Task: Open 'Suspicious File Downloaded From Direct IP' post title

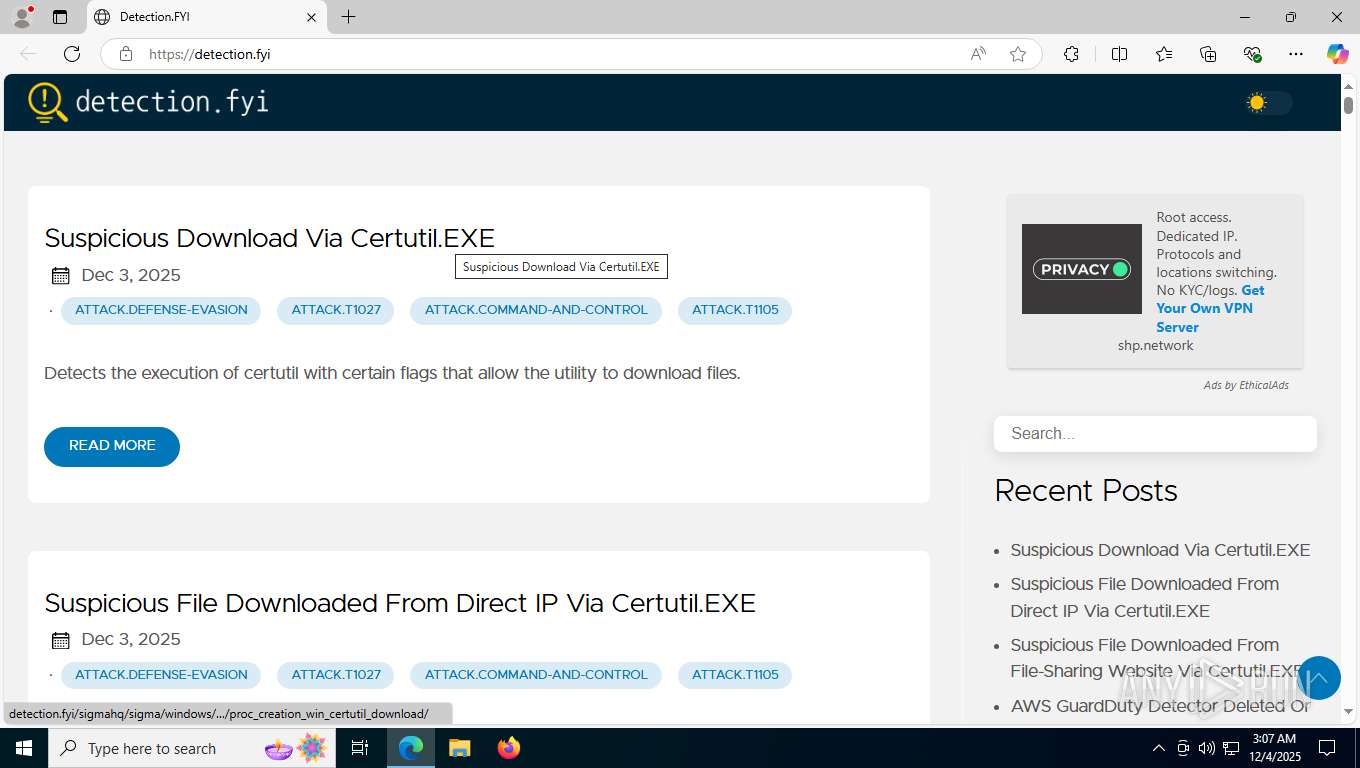Action: pos(400,603)
